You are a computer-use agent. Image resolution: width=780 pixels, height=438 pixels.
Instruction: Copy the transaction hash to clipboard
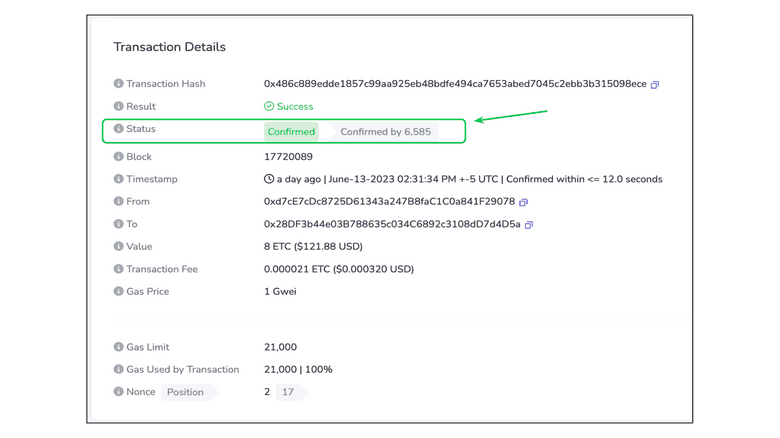[655, 85]
